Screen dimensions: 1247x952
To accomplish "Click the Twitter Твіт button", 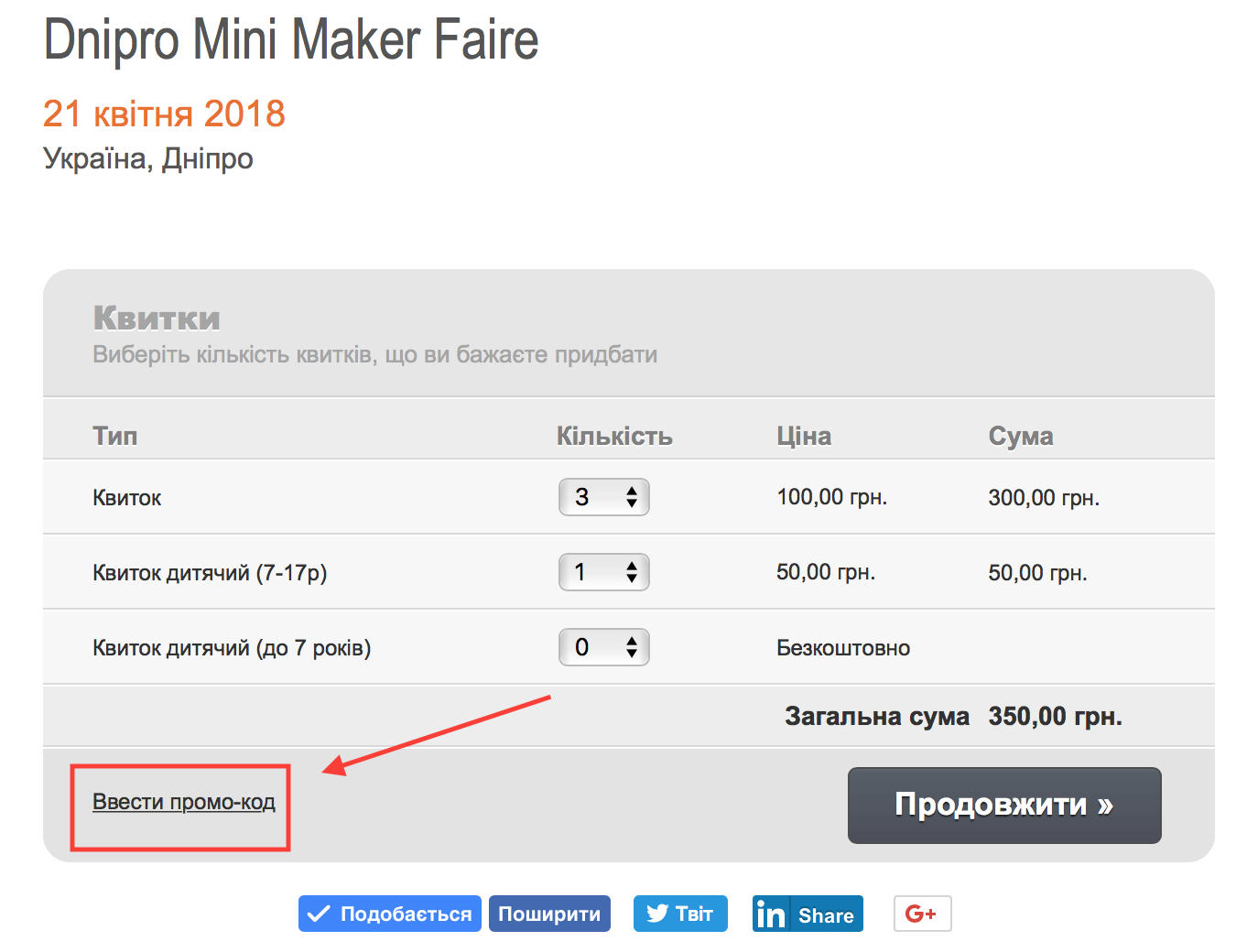I will pyautogui.click(x=680, y=914).
